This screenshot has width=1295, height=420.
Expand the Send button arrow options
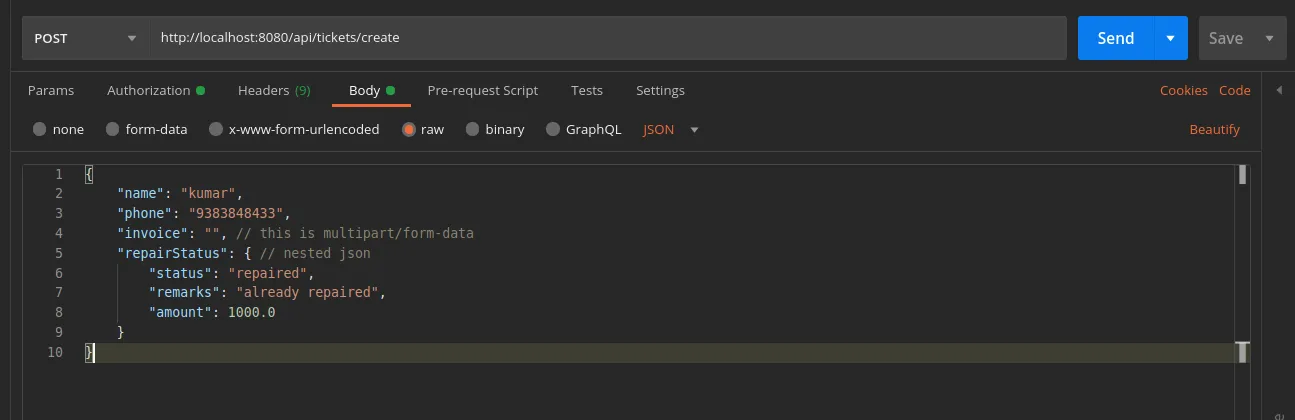pyautogui.click(x=1170, y=38)
